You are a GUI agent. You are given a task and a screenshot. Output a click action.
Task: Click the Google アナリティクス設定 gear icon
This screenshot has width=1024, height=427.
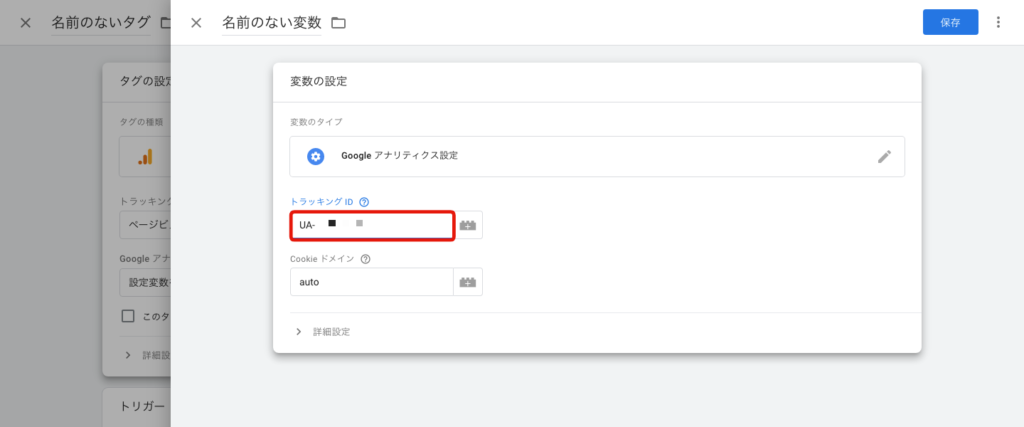[316, 157]
